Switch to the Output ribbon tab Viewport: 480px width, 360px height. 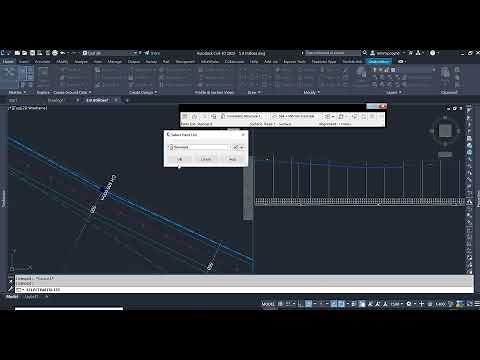[134, 62]
